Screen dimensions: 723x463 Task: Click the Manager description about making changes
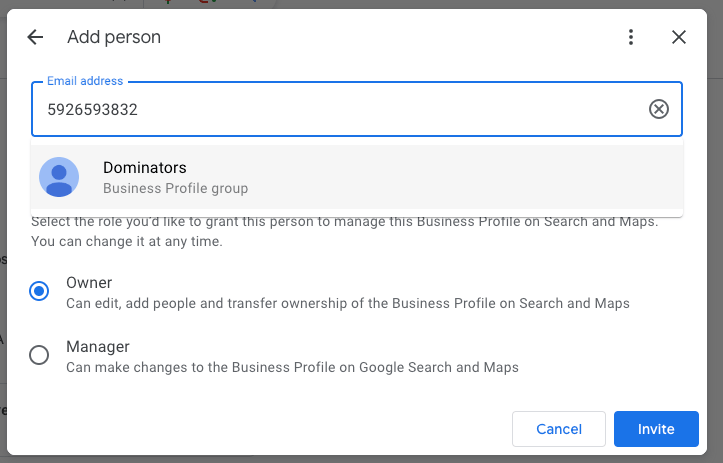[292, 367]
